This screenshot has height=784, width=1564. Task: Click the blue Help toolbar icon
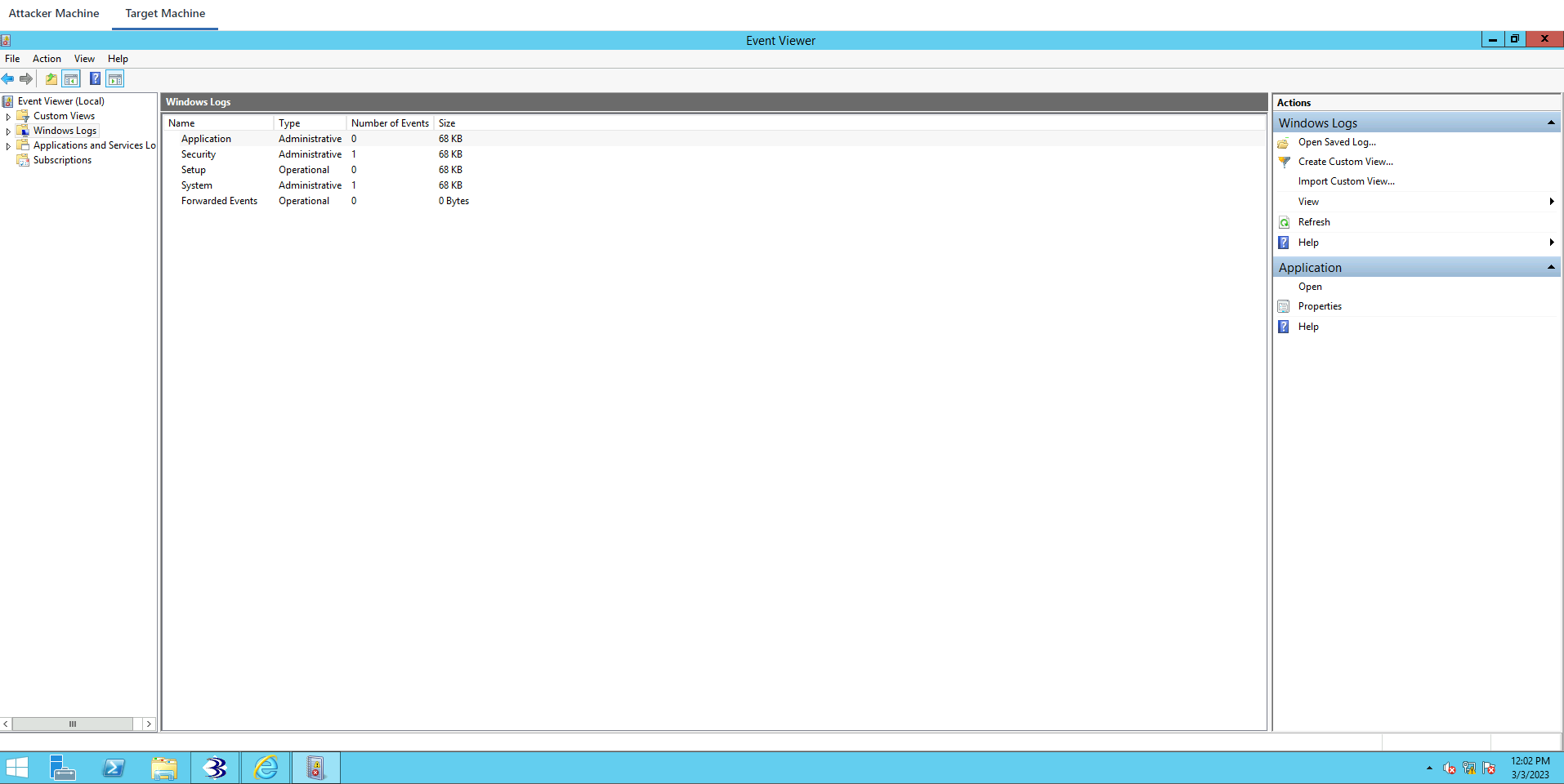click(x=95, y=79)
